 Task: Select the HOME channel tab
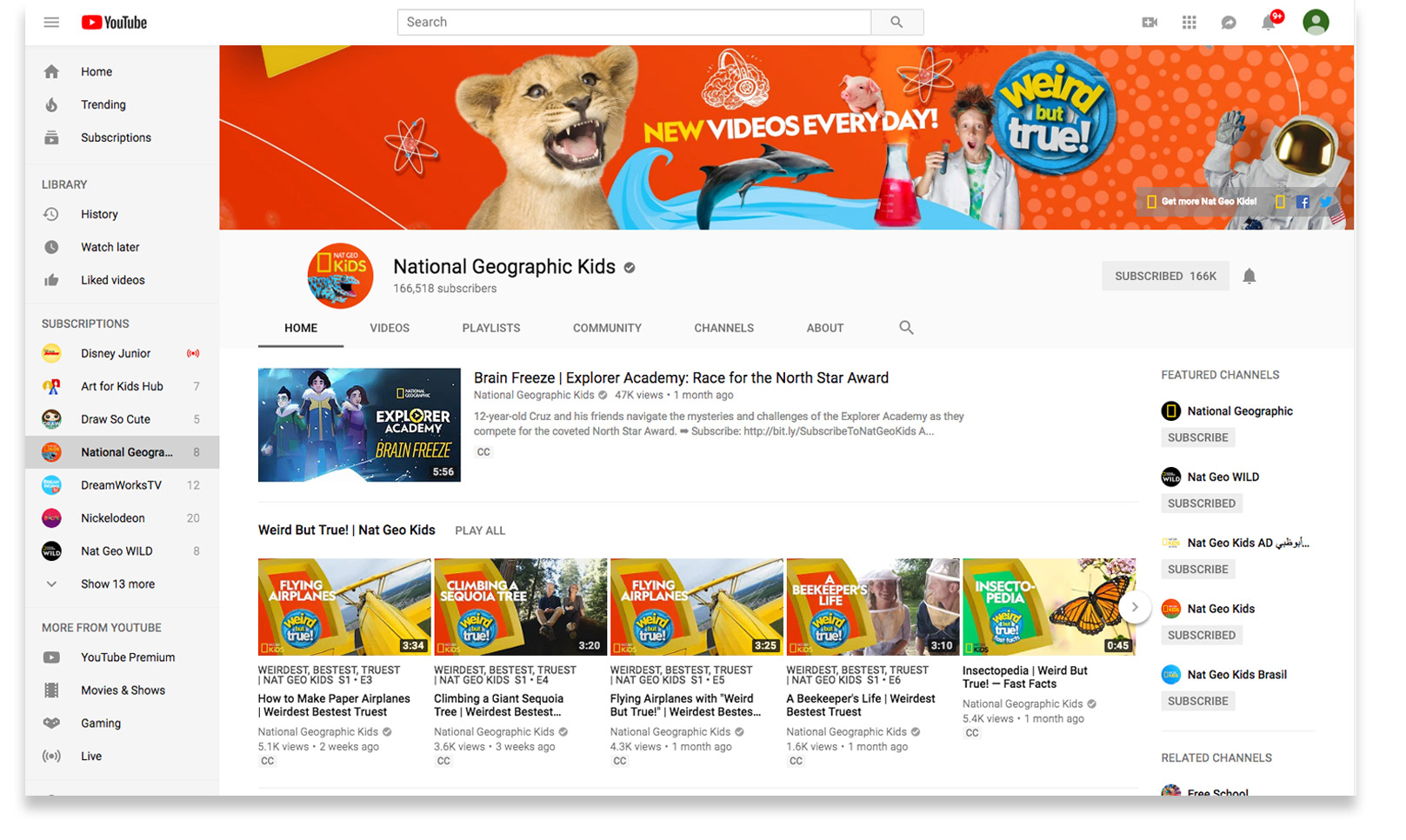[x=301, y=328]
